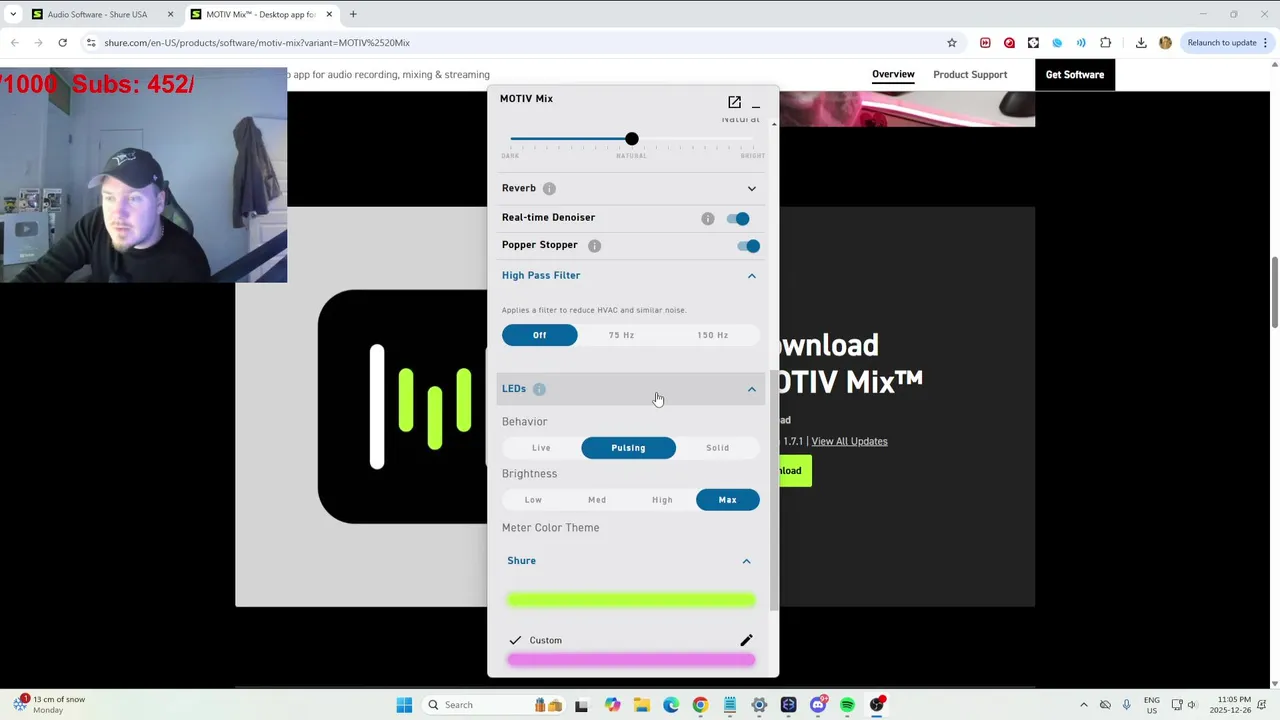Open the Overview page tab

click(893, 74)
